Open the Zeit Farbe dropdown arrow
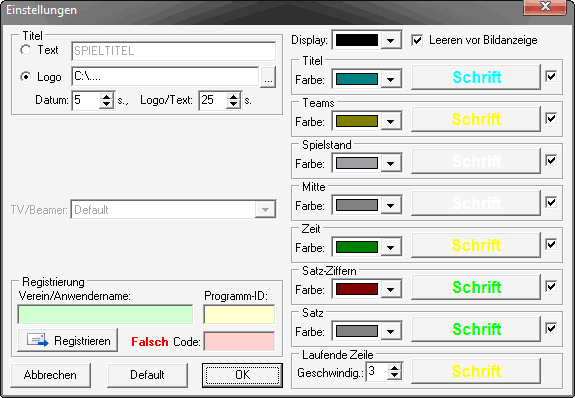Screen dimensions: 575x398 pos(391,247)
